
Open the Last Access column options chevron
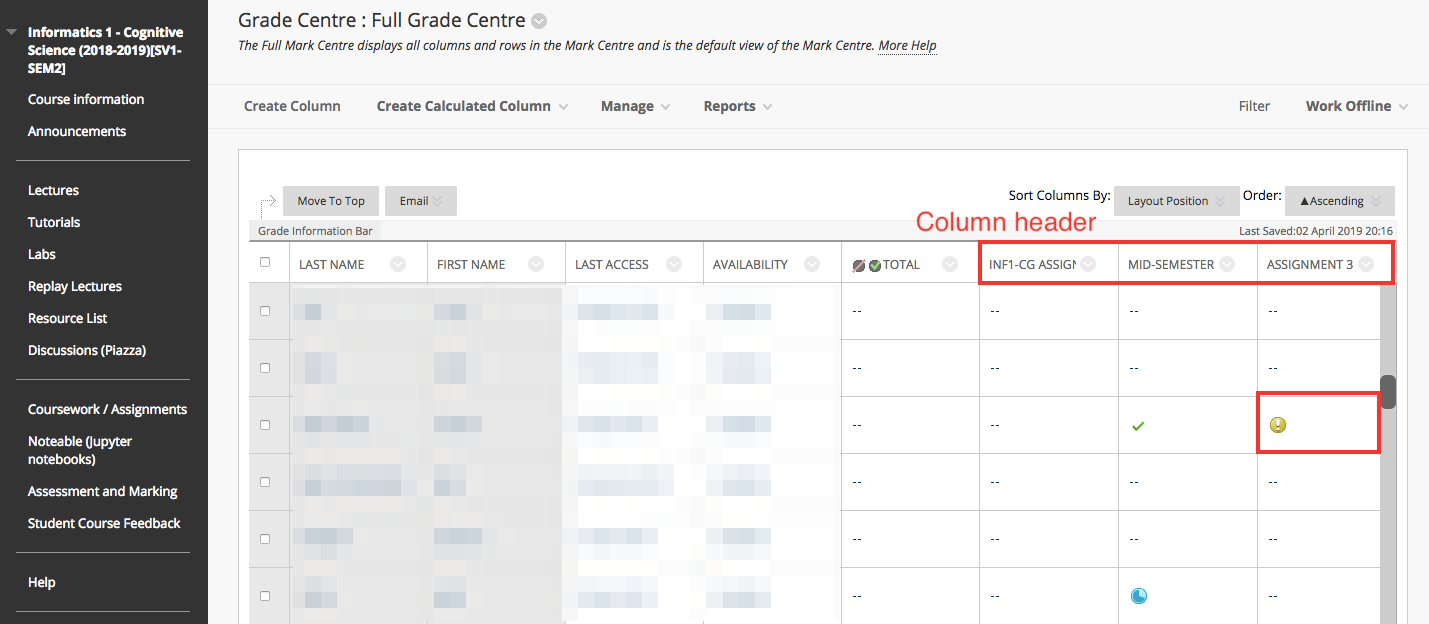tap(674, 265)
